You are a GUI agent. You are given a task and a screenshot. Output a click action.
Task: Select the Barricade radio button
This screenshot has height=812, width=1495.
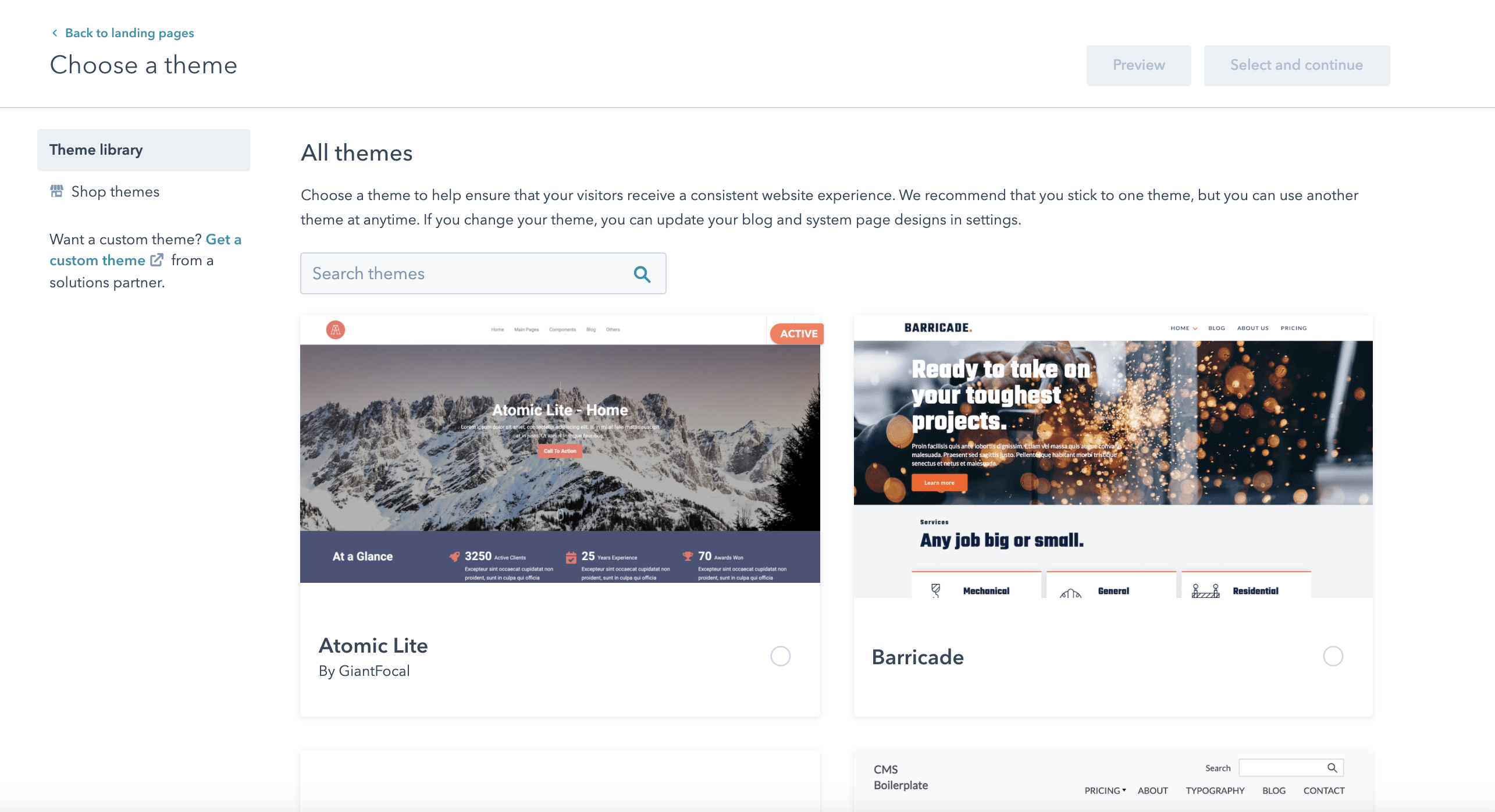(1333, 656)
